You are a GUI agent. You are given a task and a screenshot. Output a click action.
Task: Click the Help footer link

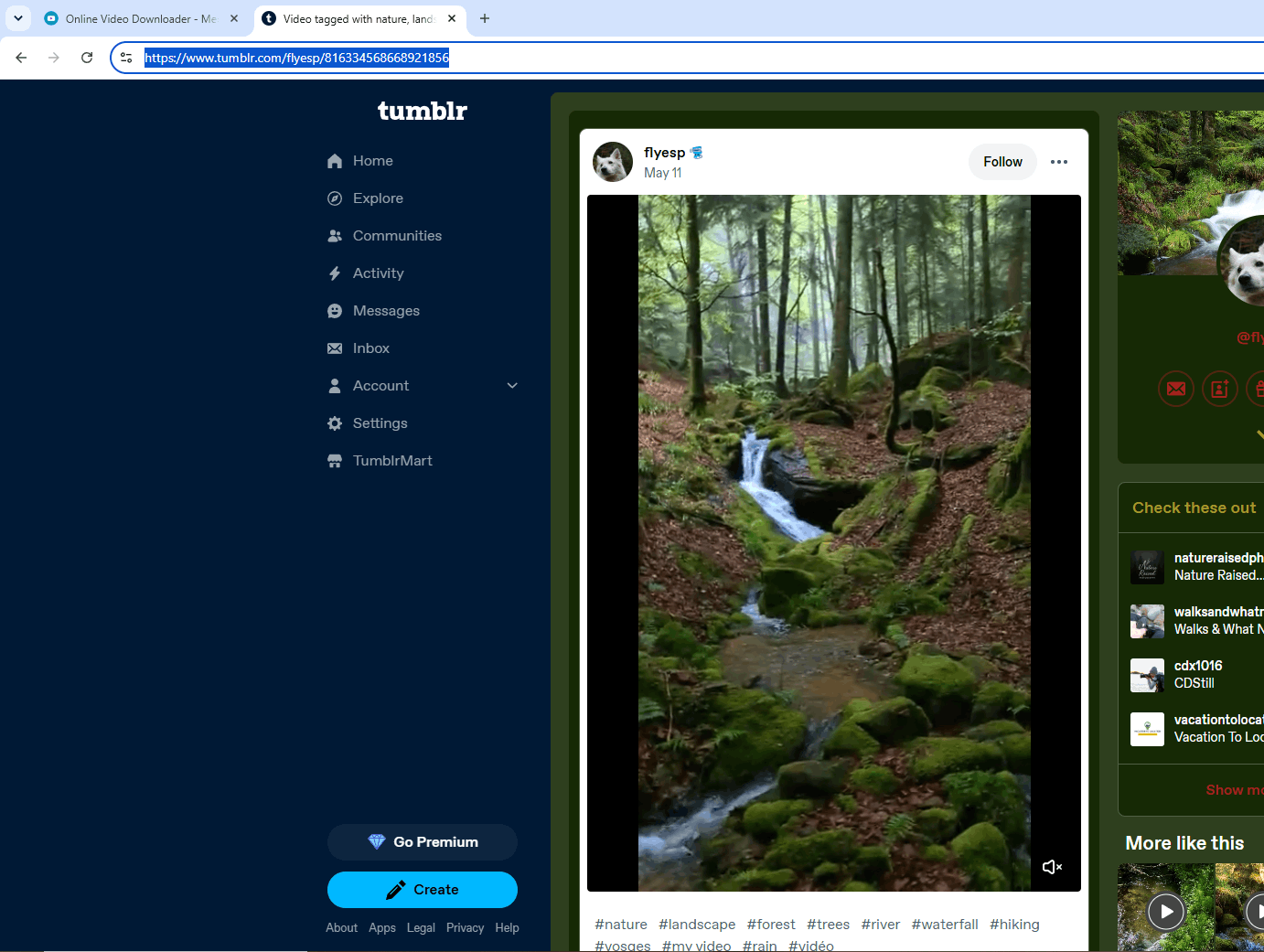point(507,927)
